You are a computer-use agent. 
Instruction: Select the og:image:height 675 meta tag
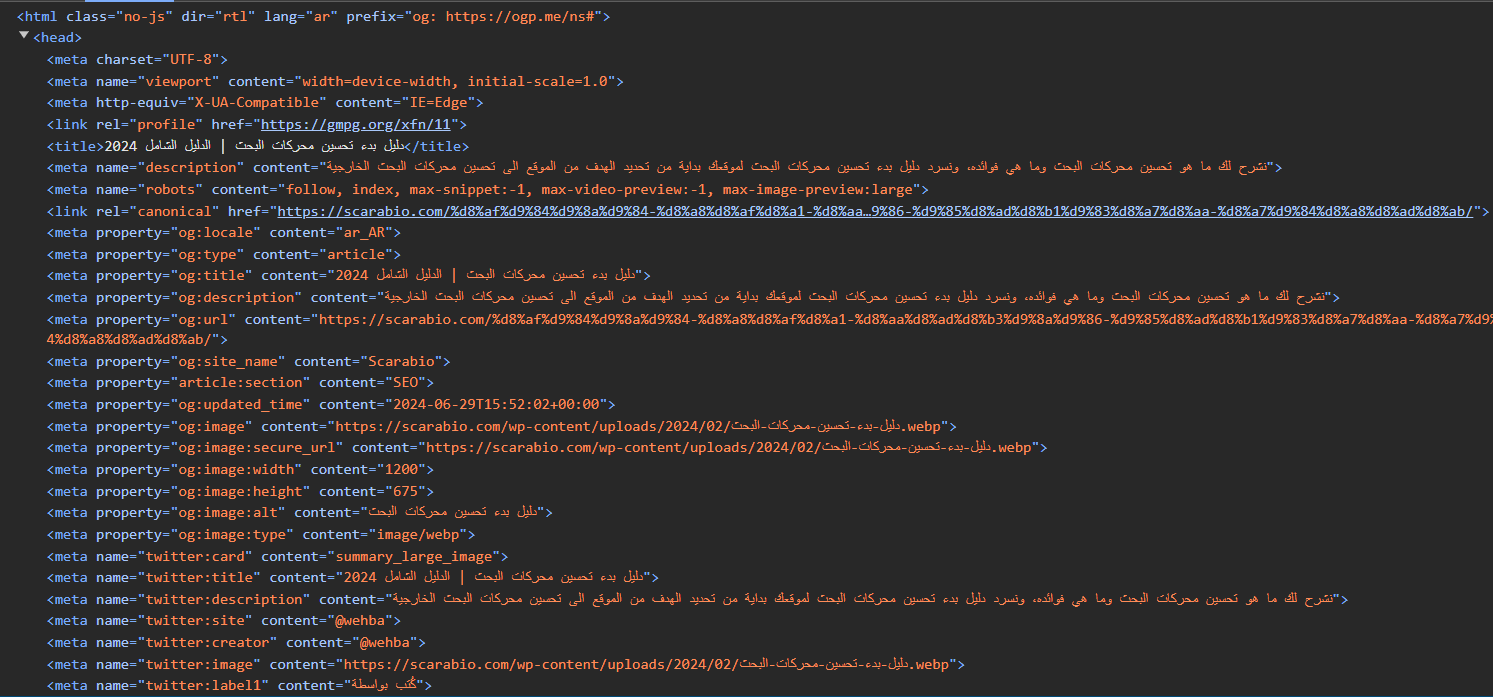pyautogui.click(x=240, y=491)
